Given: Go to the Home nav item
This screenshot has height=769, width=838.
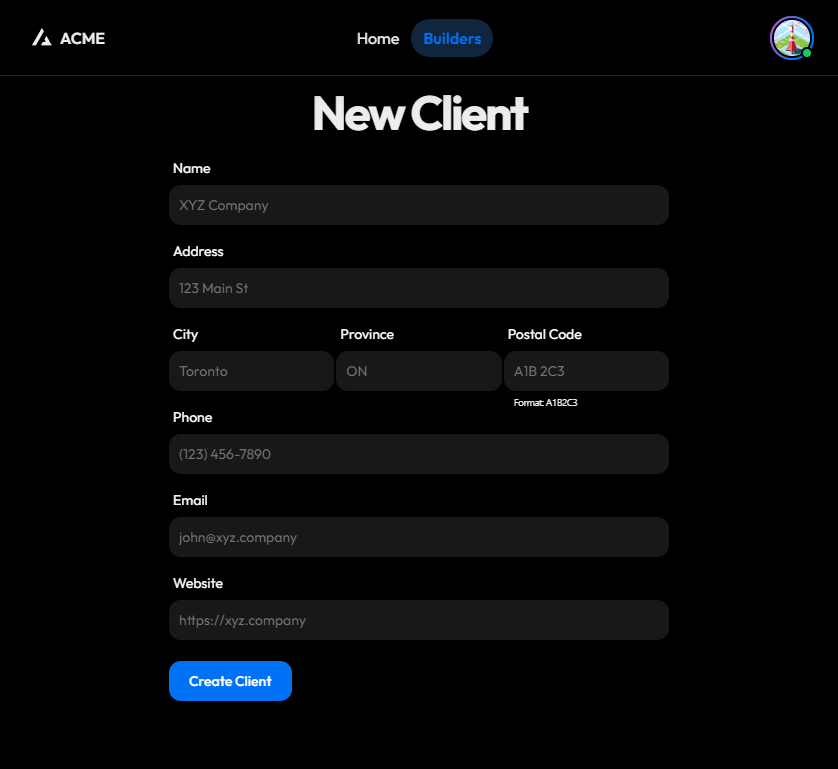Looking at the screenshot, I should [378, 38].
